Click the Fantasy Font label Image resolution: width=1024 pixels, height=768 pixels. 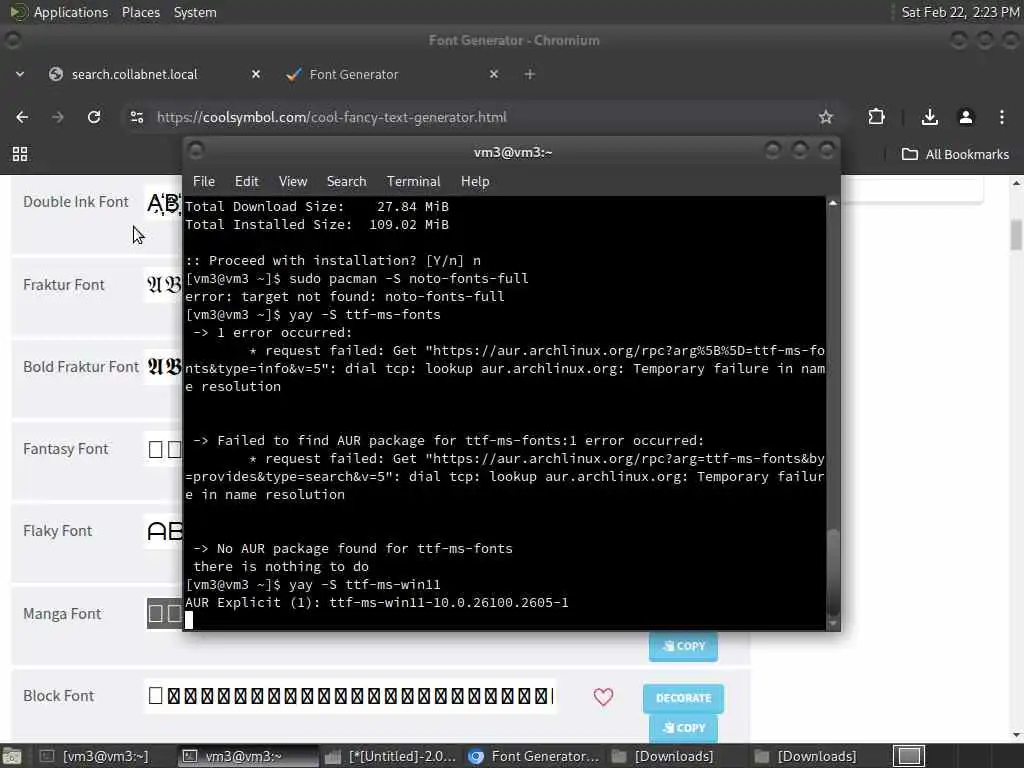click(65, 449)
